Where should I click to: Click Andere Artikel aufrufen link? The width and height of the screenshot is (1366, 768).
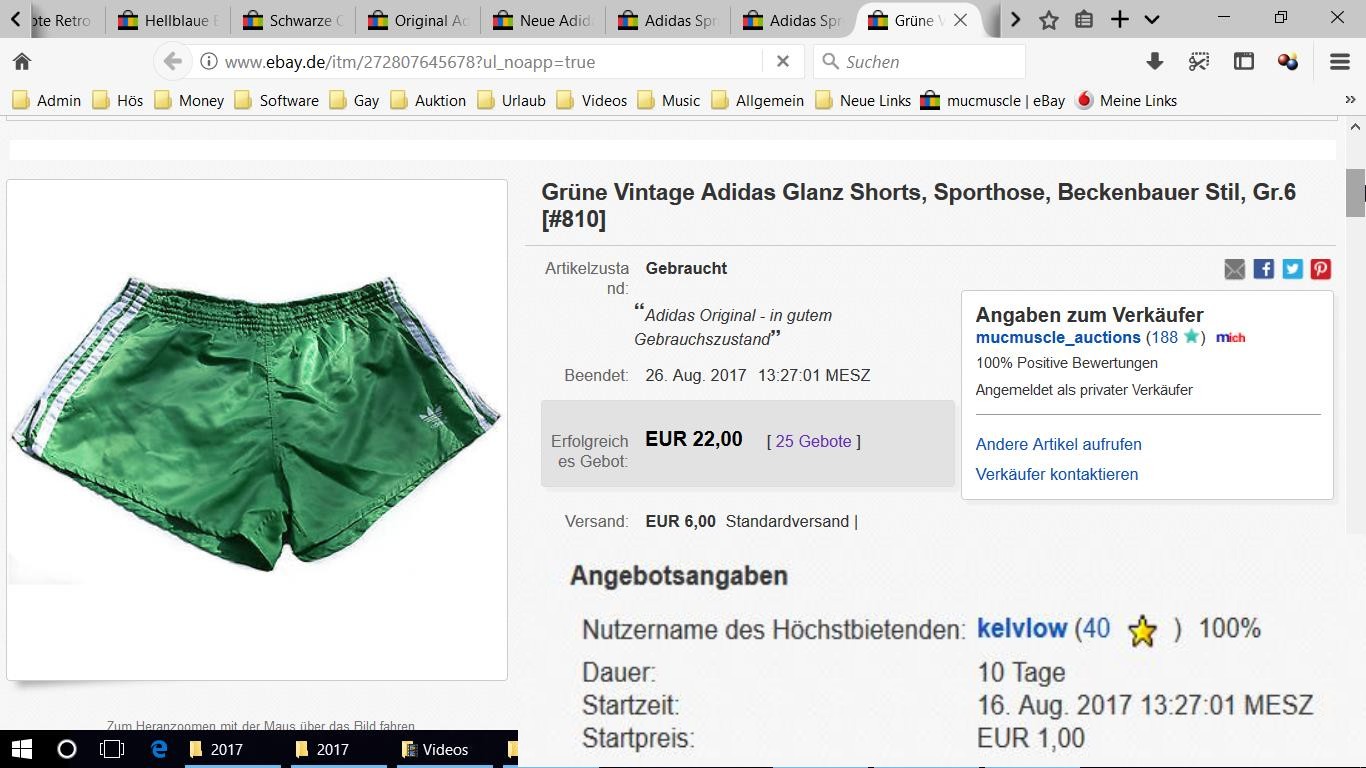coord(1058,444)
